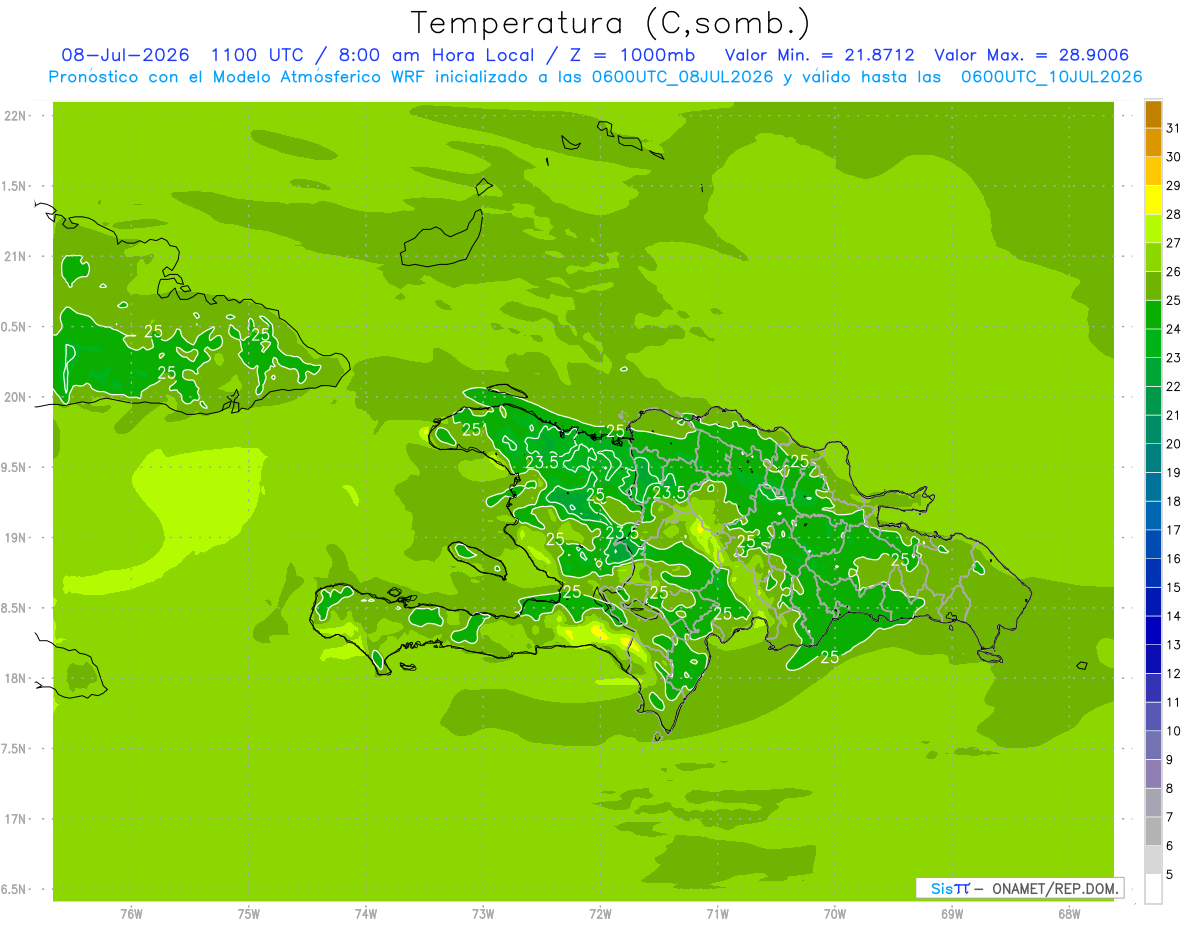Pick the purple legend swatch between 8 and 9
Screen dimensions: 1200x927
[x=1153, y=775]
